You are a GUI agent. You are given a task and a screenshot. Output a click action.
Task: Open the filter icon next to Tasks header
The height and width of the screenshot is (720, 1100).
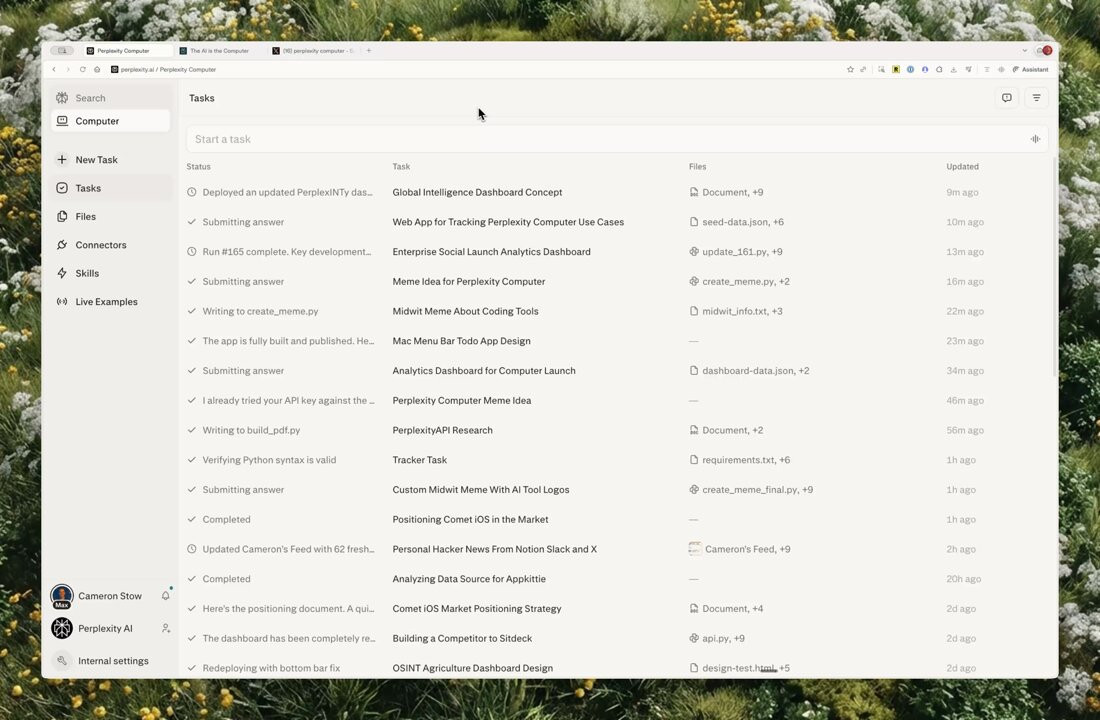(1036, 98)
